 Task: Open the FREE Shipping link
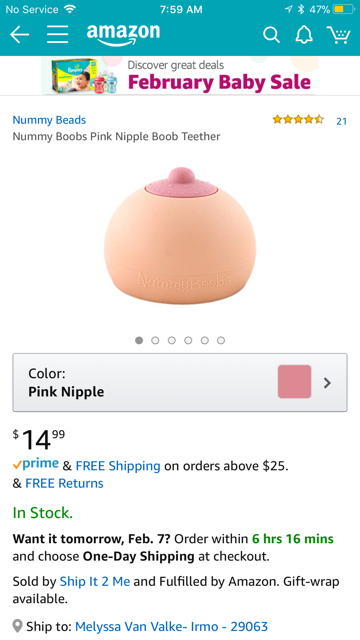tap(118, 466)
